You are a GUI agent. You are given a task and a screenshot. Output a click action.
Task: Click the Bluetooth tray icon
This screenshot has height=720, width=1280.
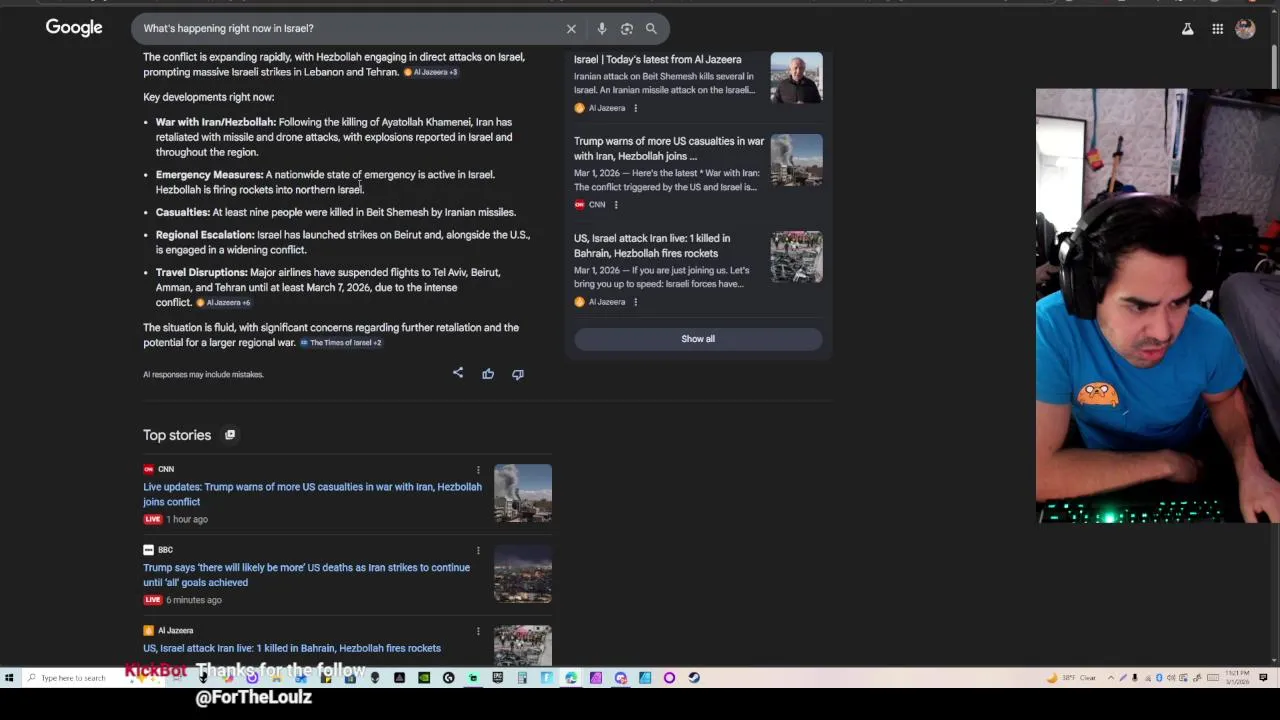pos(1159,678)
